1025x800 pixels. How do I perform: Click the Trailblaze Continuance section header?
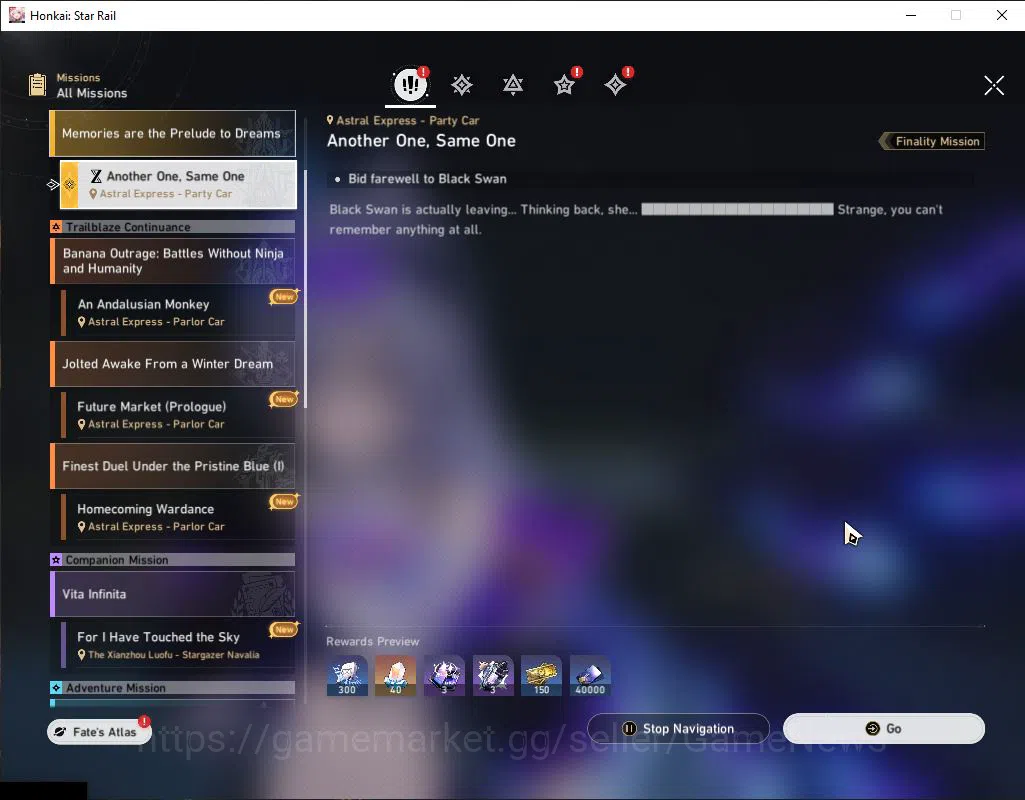point(173,227)
